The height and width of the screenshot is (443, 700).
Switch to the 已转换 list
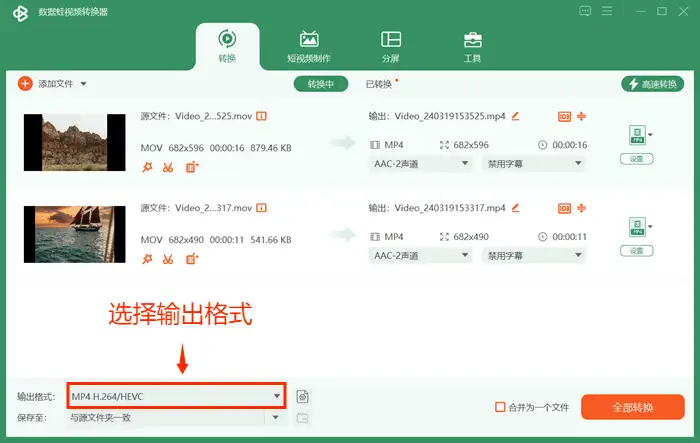coord(379,84)
